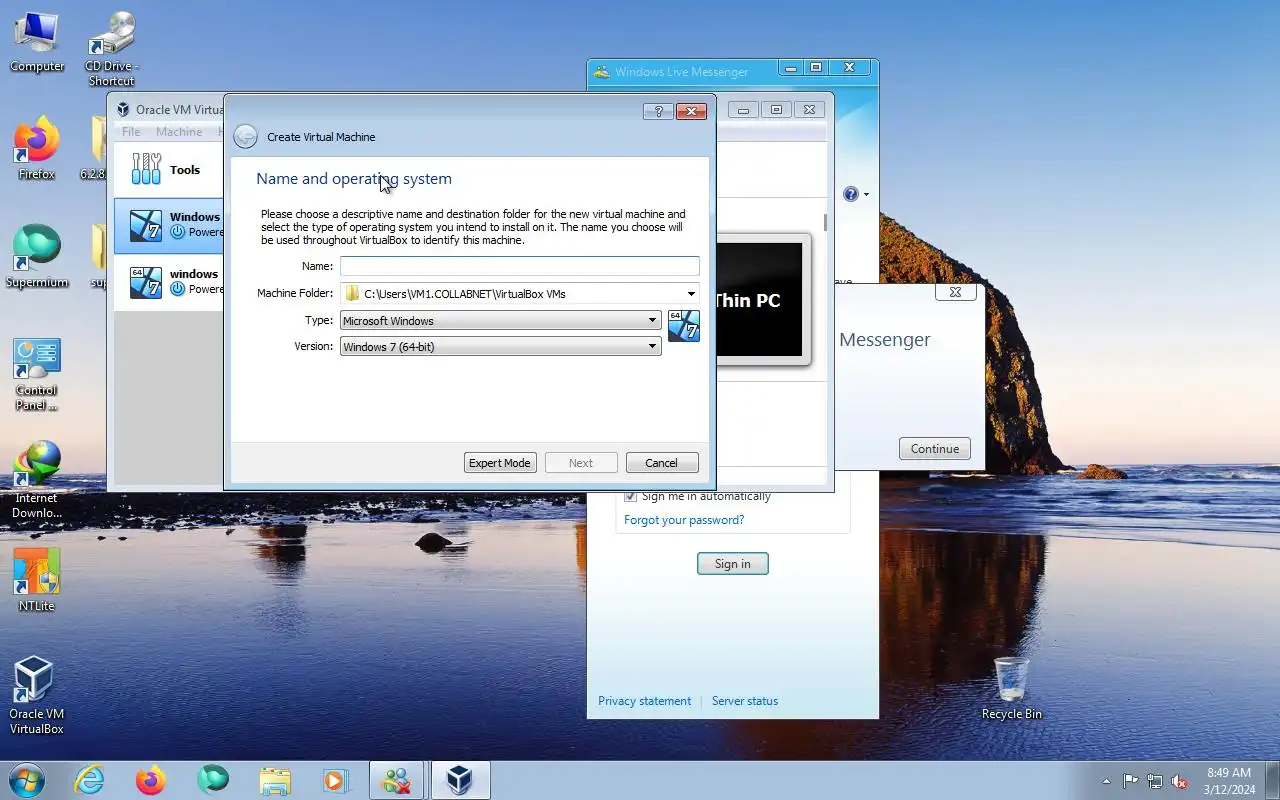Open the Computer desktop icon
The image size is (1280, 800).
tap(37, 42)
